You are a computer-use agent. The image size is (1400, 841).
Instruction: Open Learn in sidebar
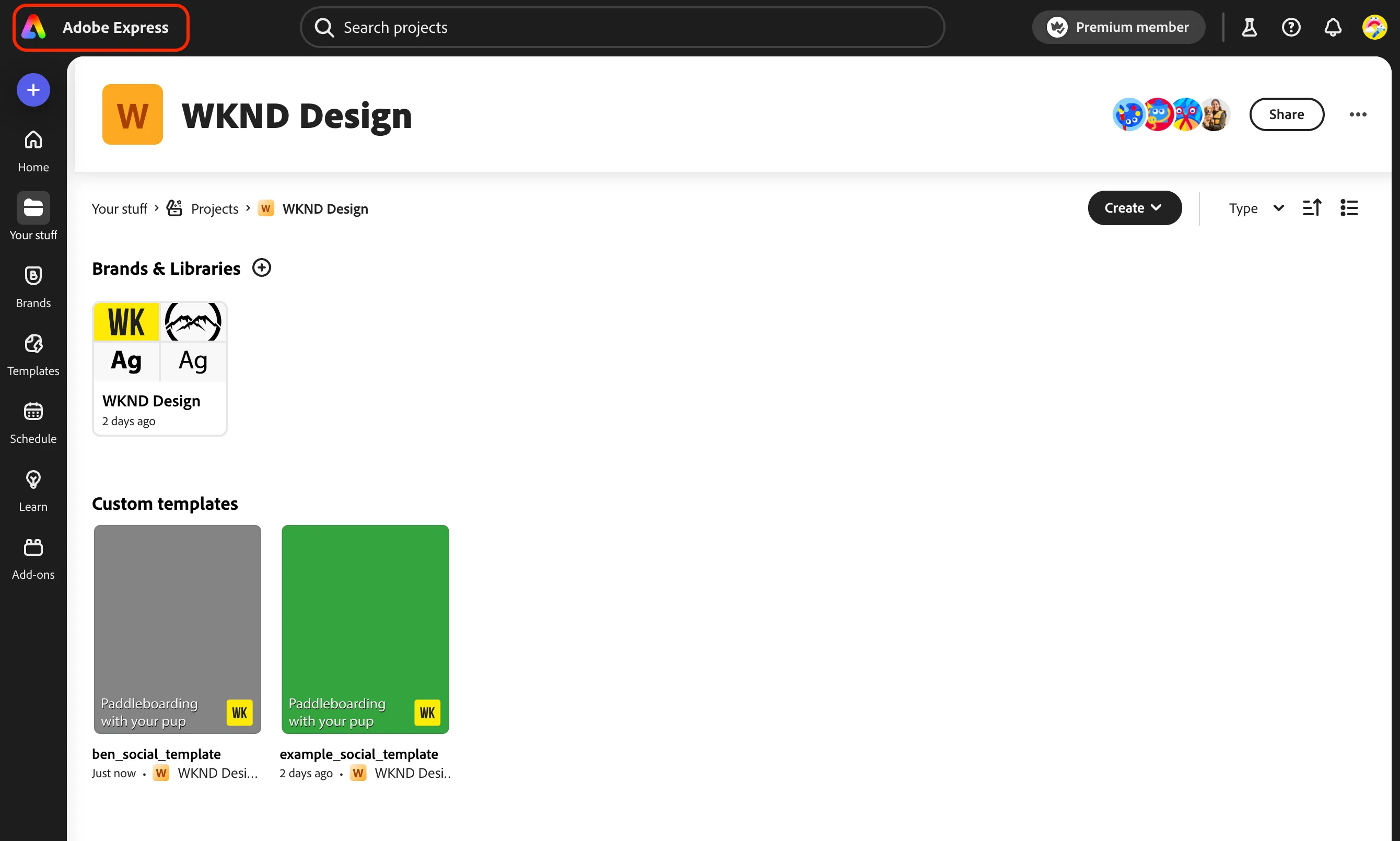click(33, 491)
